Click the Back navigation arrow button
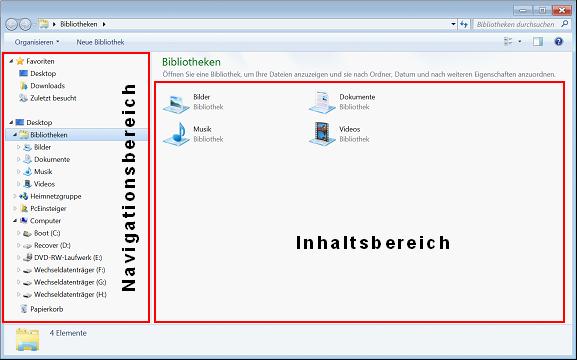The width and height of the screenshot is (577, 360). (12, 25)
